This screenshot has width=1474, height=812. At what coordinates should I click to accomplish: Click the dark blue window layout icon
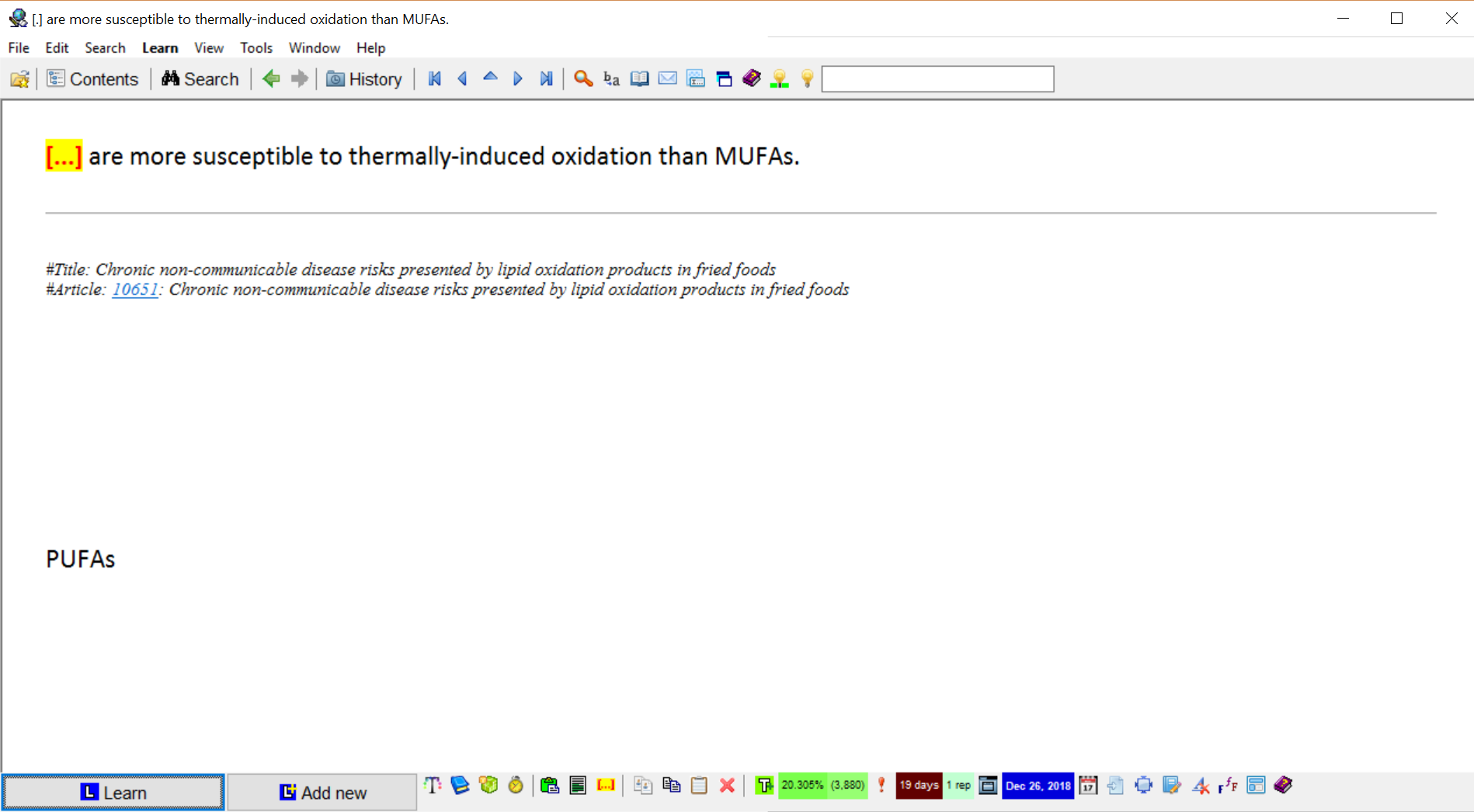pyautogui.click(x=724, y=78)
